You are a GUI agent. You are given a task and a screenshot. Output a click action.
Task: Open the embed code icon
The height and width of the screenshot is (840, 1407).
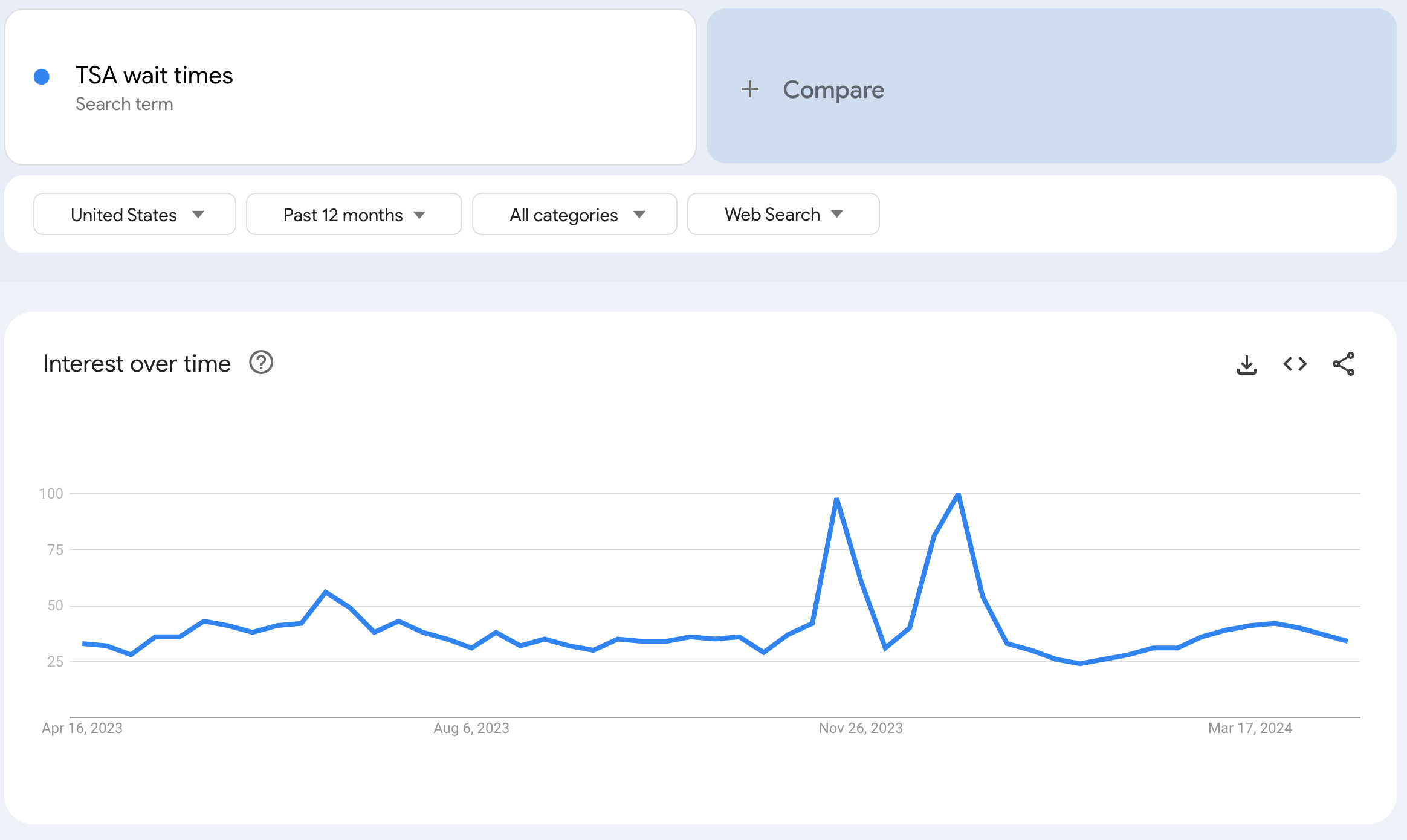coord(1295,364)
